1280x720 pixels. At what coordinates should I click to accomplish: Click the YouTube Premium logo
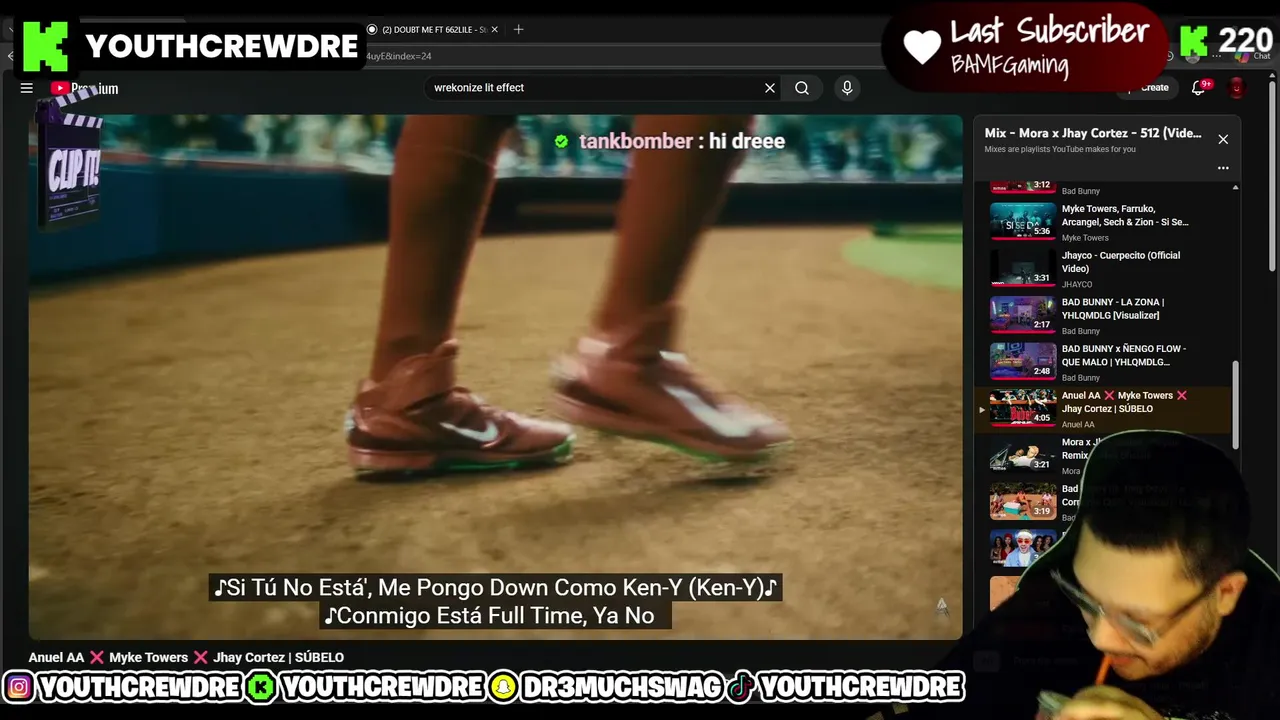pyautogui.click(x=85, y=88)
